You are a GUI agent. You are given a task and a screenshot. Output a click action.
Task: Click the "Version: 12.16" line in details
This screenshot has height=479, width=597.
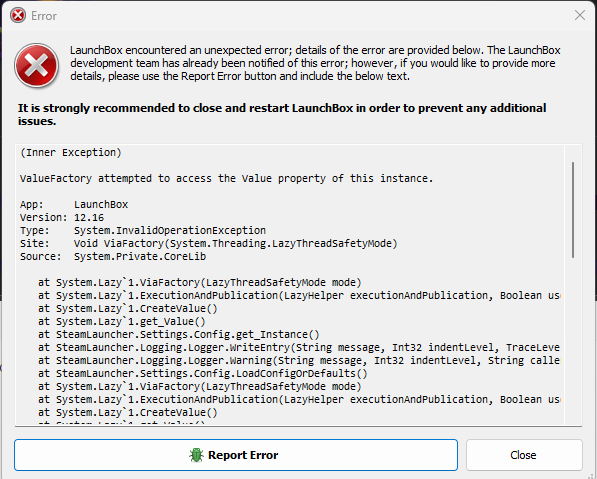point(62,217)
